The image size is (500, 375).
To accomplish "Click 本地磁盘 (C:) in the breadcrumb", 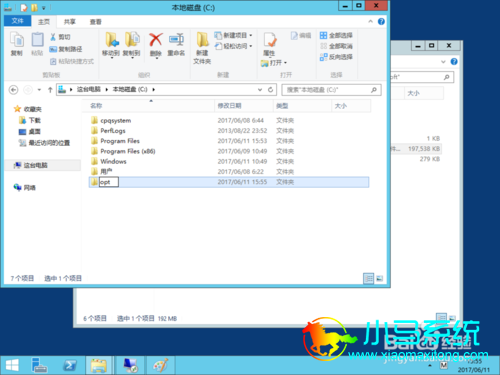I will (x=130, y=89).
